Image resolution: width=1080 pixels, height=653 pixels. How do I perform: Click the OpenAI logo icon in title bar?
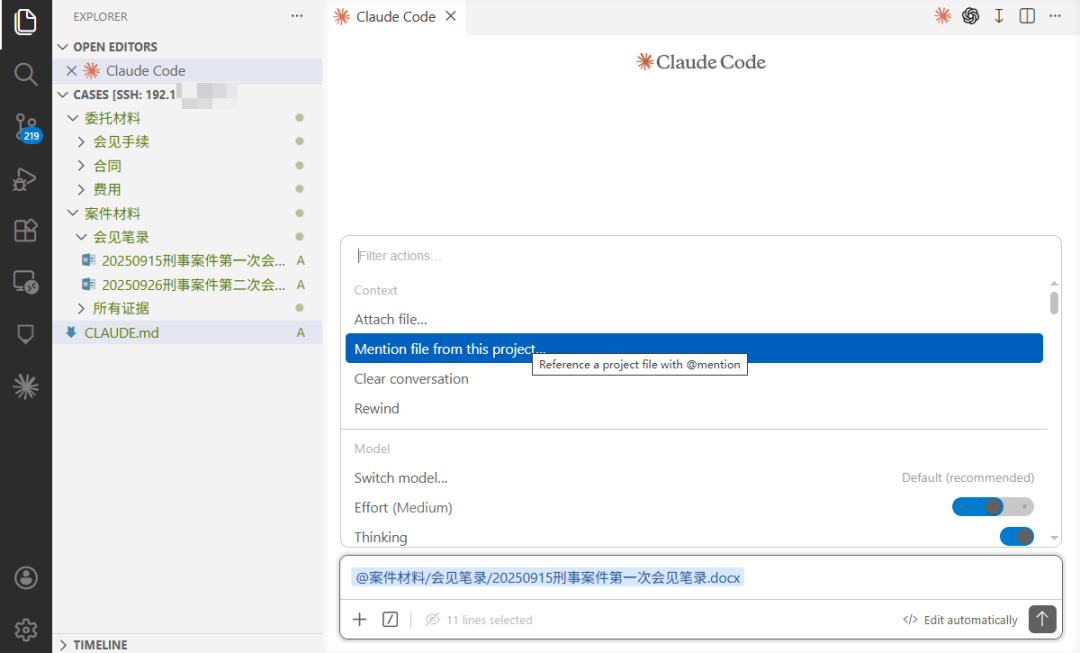click(x=970, y=16)
